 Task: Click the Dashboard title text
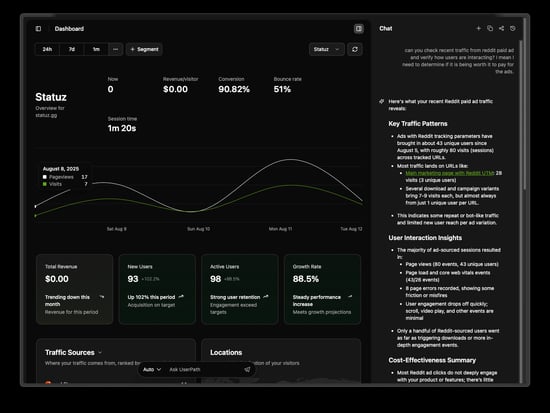[69, 29]
